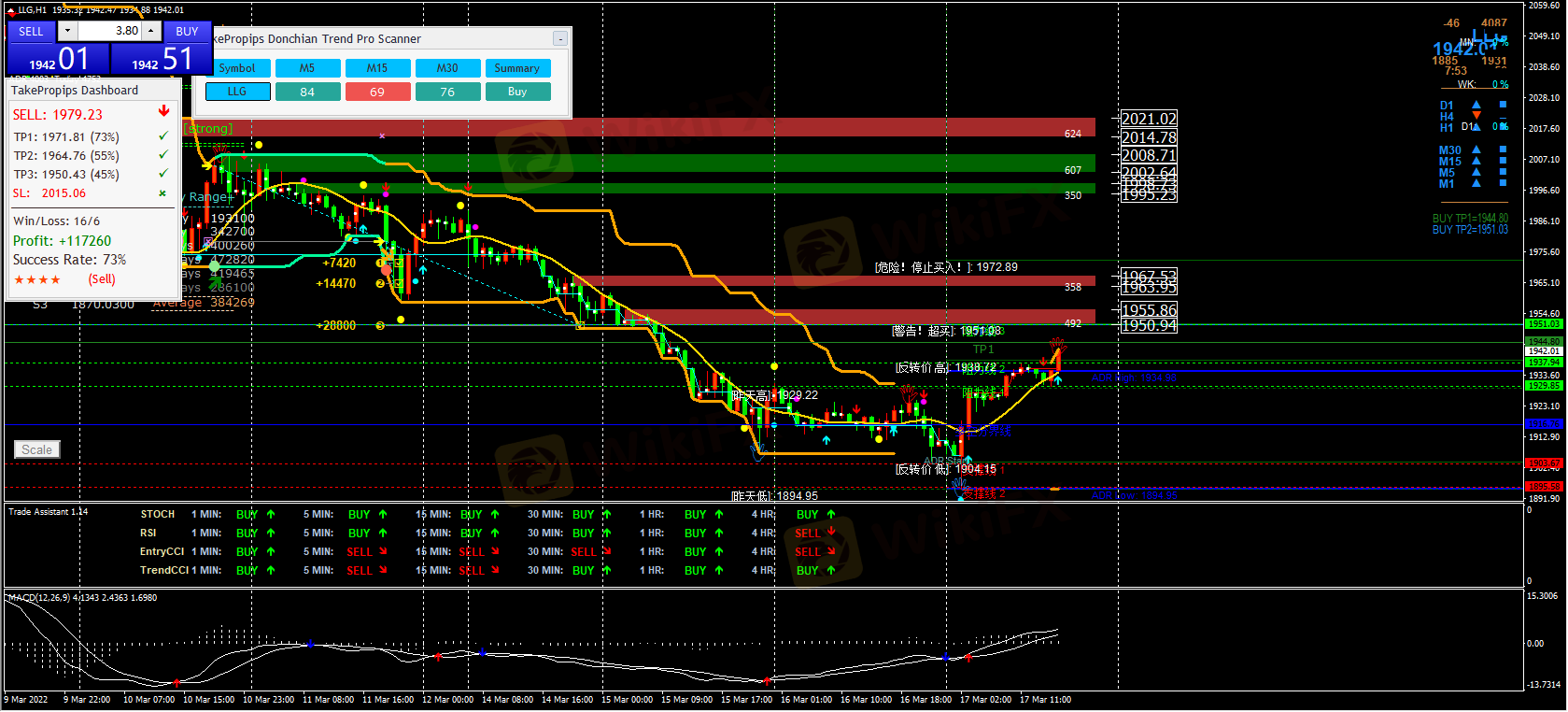This screenshot has width=1568, height=712.
Task: Toggle the blue square indicator for M1
Action: tap(1503, 183)
